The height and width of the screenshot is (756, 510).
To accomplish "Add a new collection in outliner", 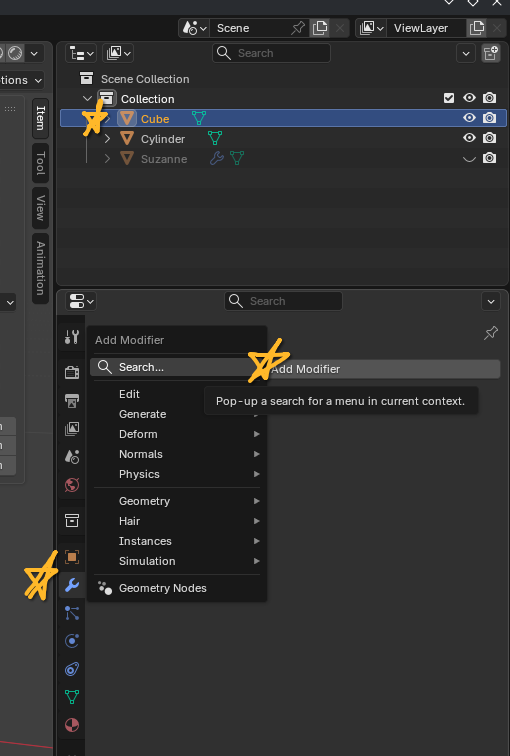I will 491,53.
